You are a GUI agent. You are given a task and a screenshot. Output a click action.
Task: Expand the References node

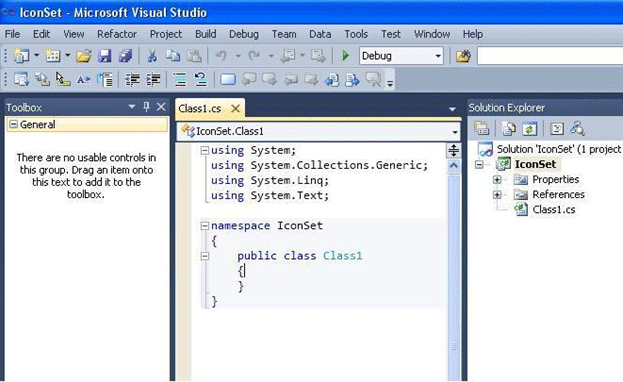pyautogui.click(x=497, y=195)
